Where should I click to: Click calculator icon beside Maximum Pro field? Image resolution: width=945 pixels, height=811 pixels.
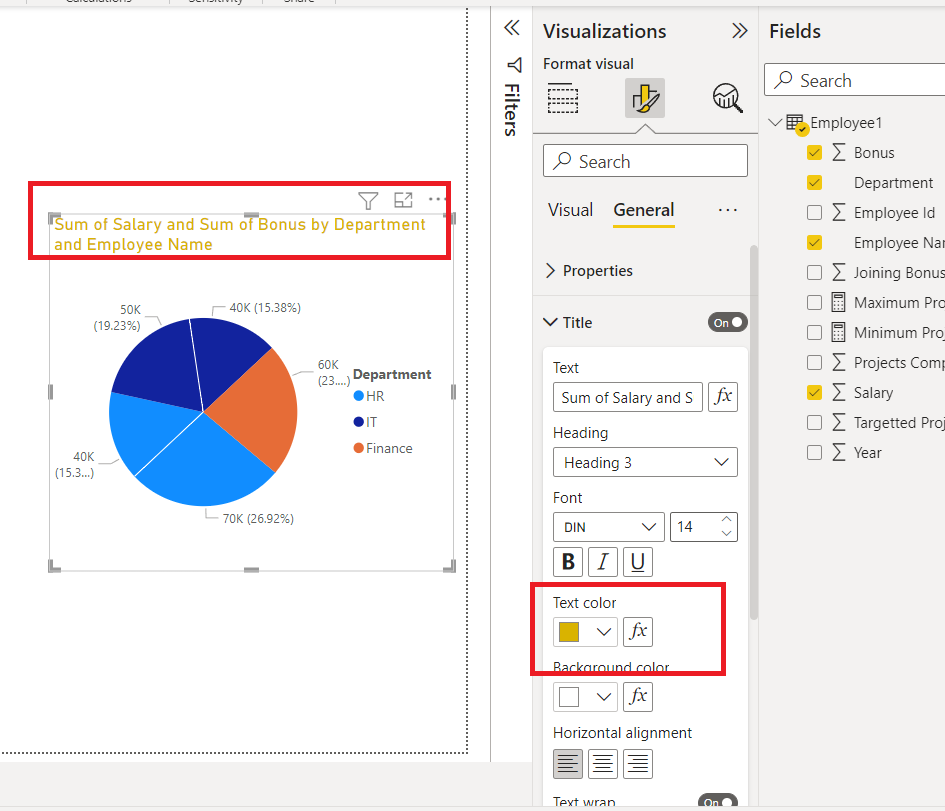(838, 302)
